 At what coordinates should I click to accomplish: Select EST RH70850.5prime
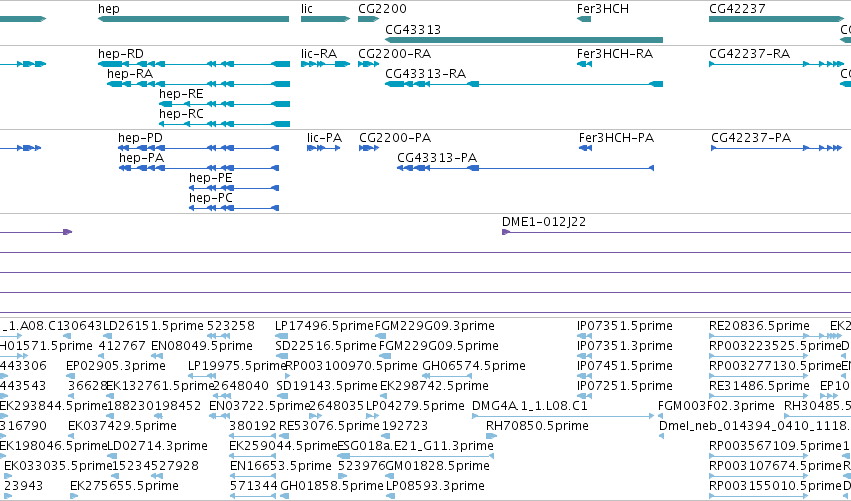click(537, 426)
